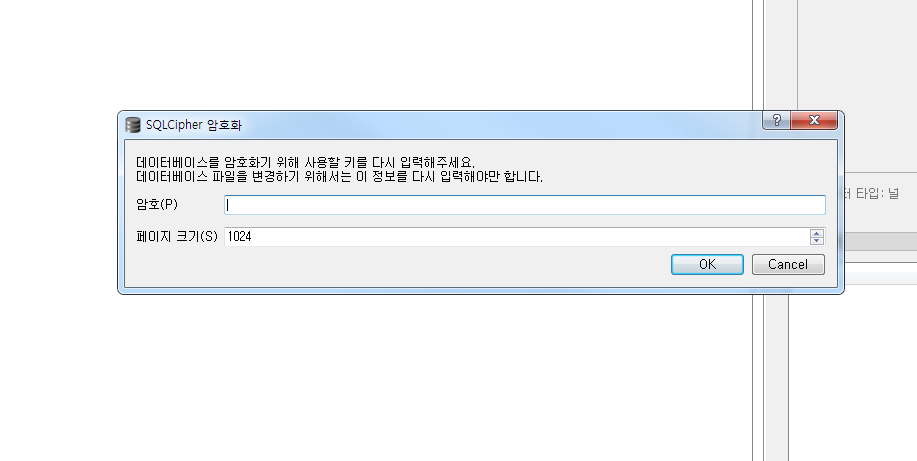This screenshot has height=461, width=917.
Task: Open the question mark help button
Action: (777, 121)
